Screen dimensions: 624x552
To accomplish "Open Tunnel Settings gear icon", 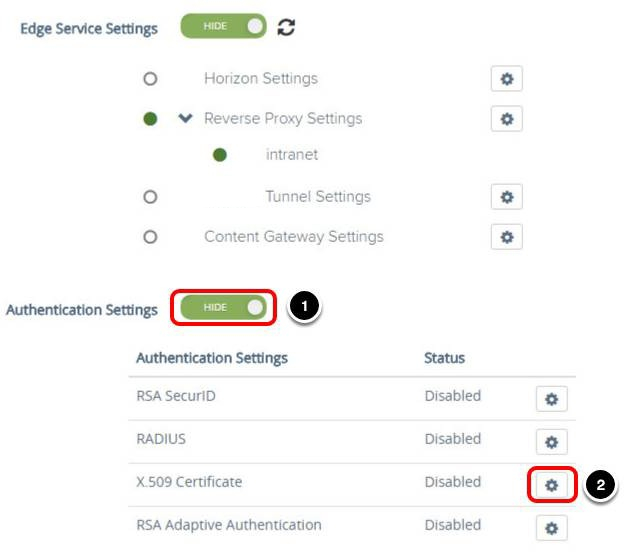I will pyautogui.click(x=506, y=197).
